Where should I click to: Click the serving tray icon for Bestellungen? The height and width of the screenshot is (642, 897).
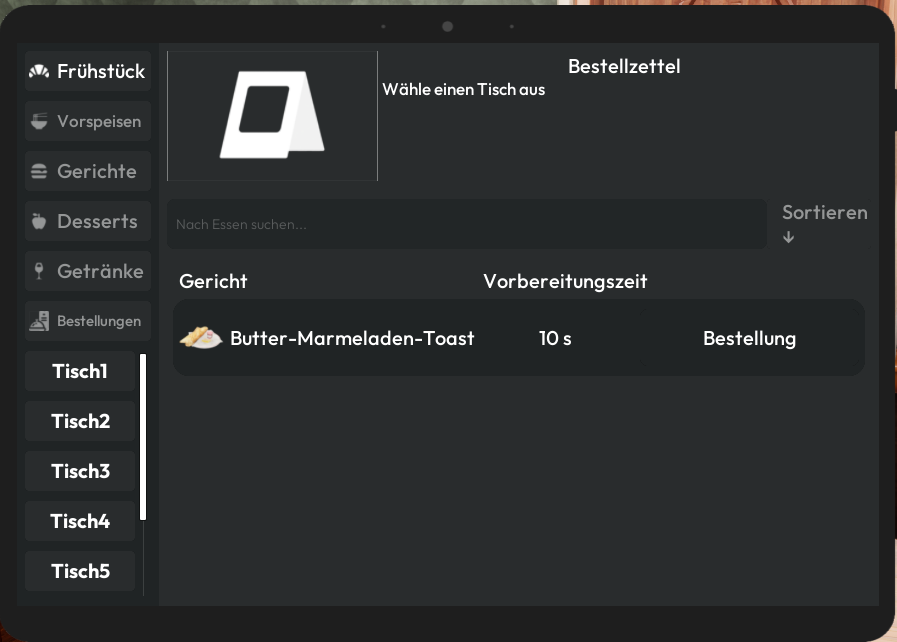[39, 321]
